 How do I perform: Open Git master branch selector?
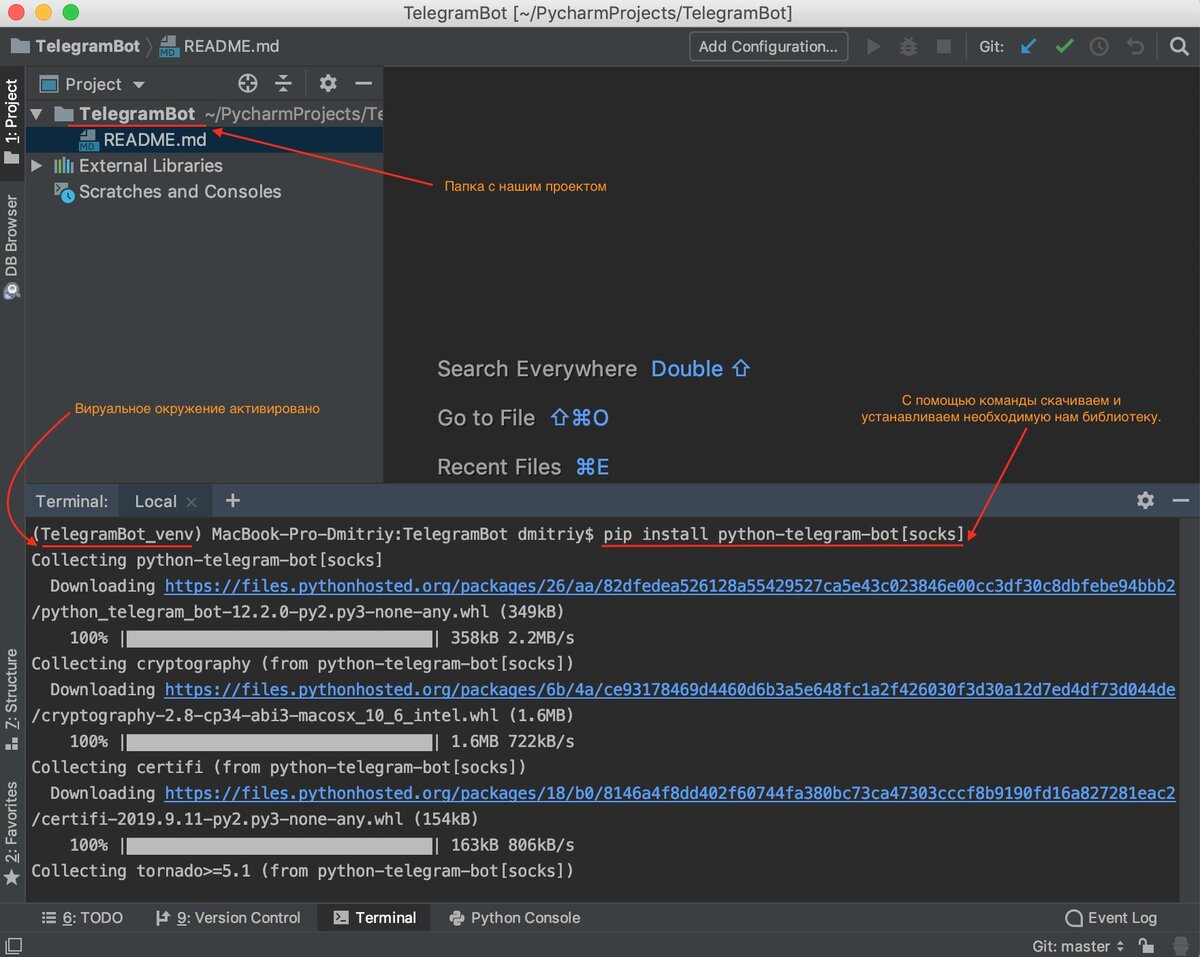coord(1078,946)
